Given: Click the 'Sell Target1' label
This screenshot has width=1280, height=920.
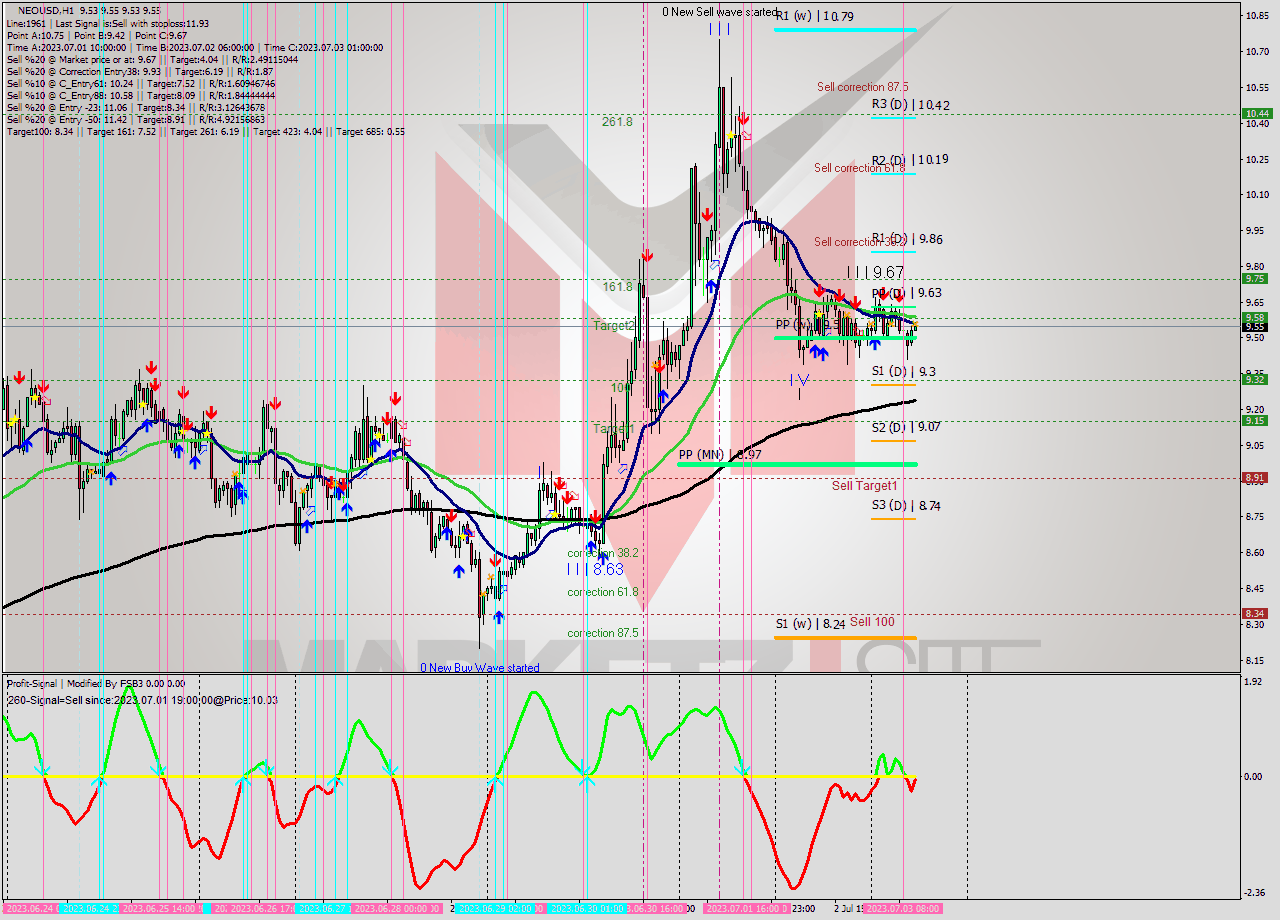Looking at the screenshot, I should tap(864, 486).
